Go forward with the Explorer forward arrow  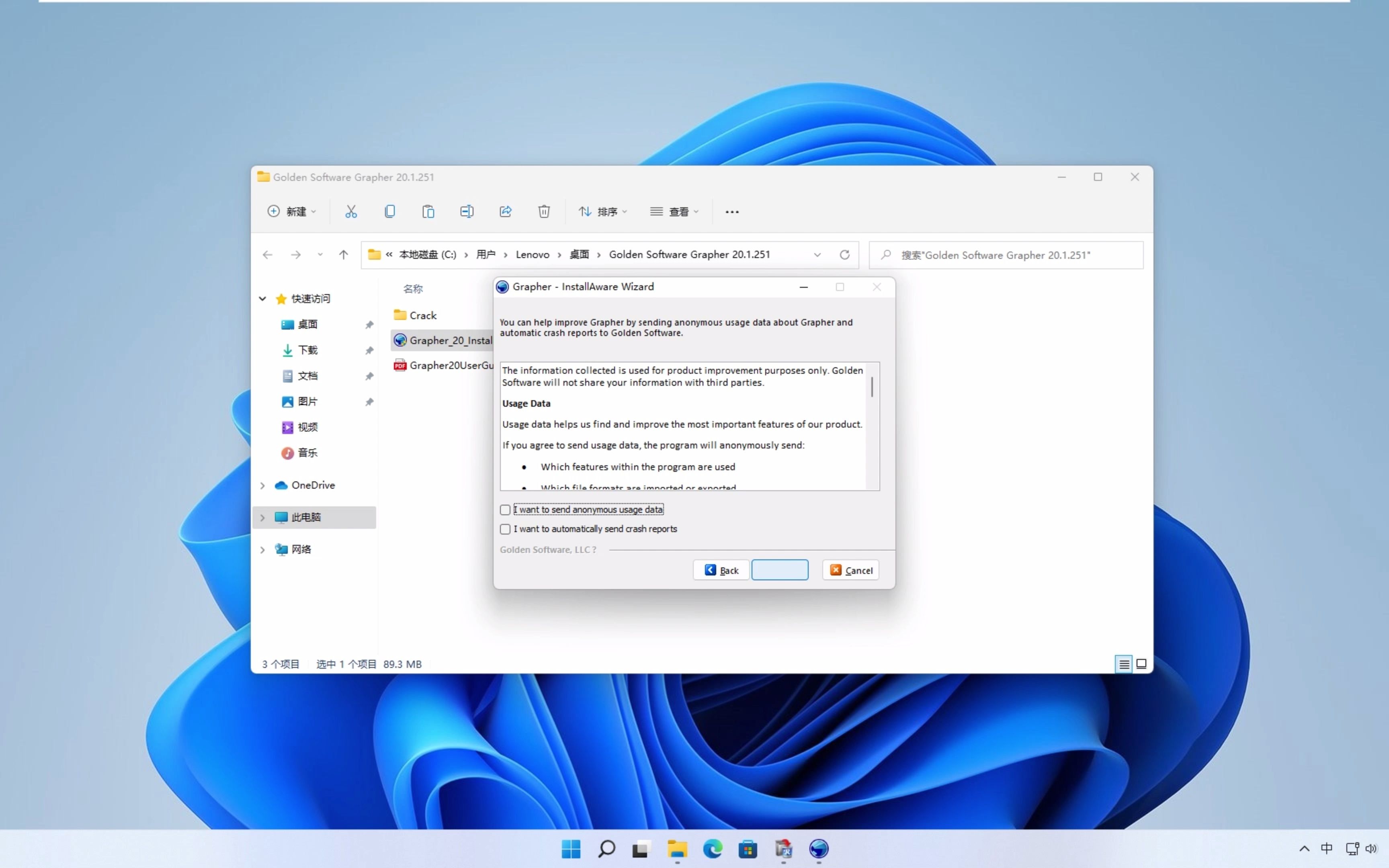(x=295, y=254)
